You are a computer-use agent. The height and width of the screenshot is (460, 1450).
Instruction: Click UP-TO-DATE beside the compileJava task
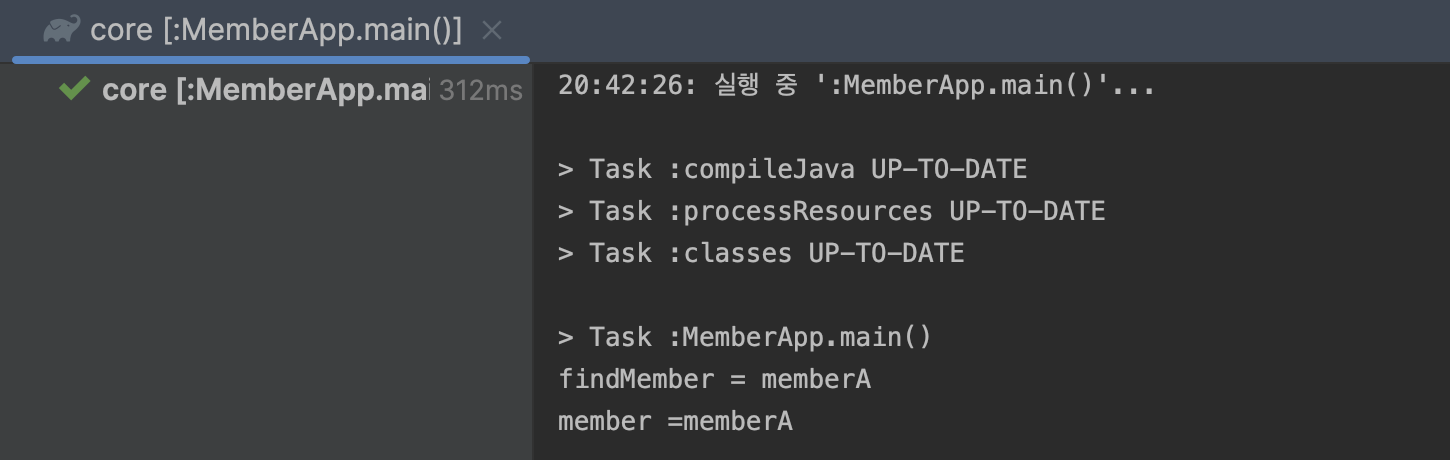[x=948, y=169]
